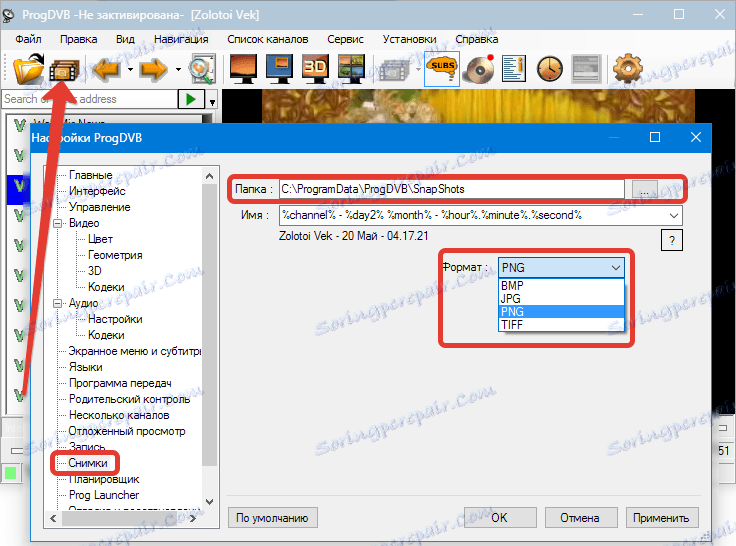Open the Вид menu
The image size is (736, 546).
click(x=125, y=39)
